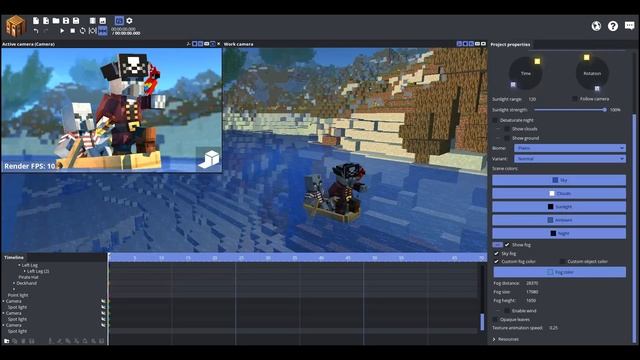Click the Rotation dial control
Image resolution: width=640 pixels, height=360 pixels.
click(592, 73)
